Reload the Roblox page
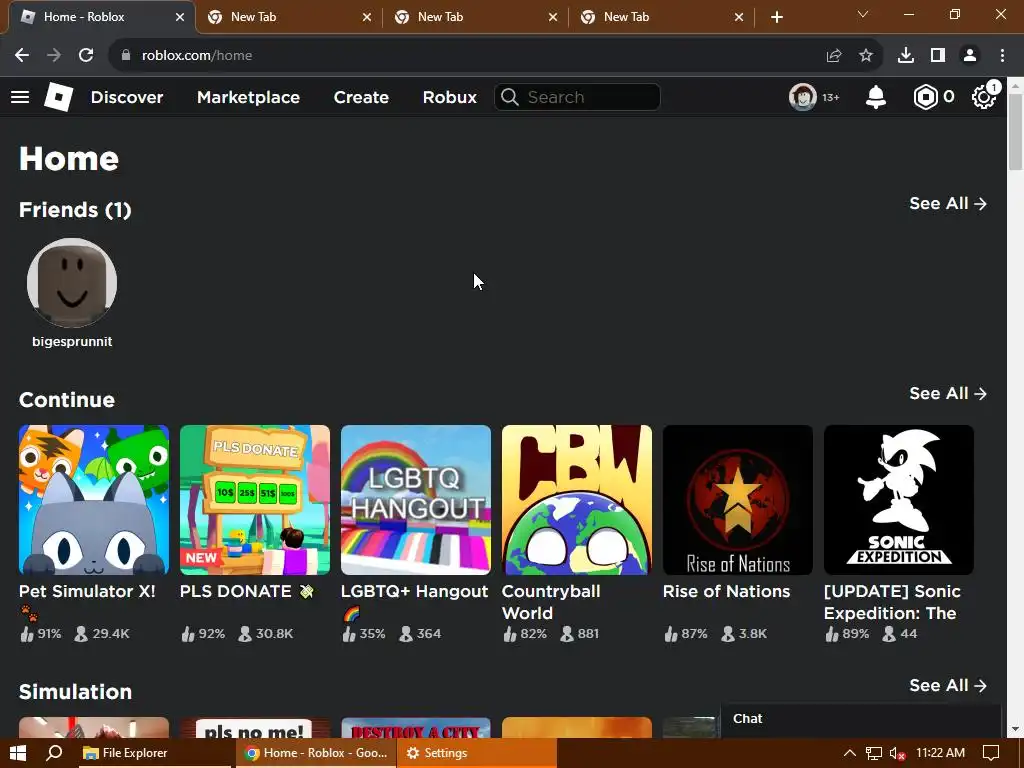Viewport: 1024px width, 768px height. pyautogui.click(x=86, y=56)
